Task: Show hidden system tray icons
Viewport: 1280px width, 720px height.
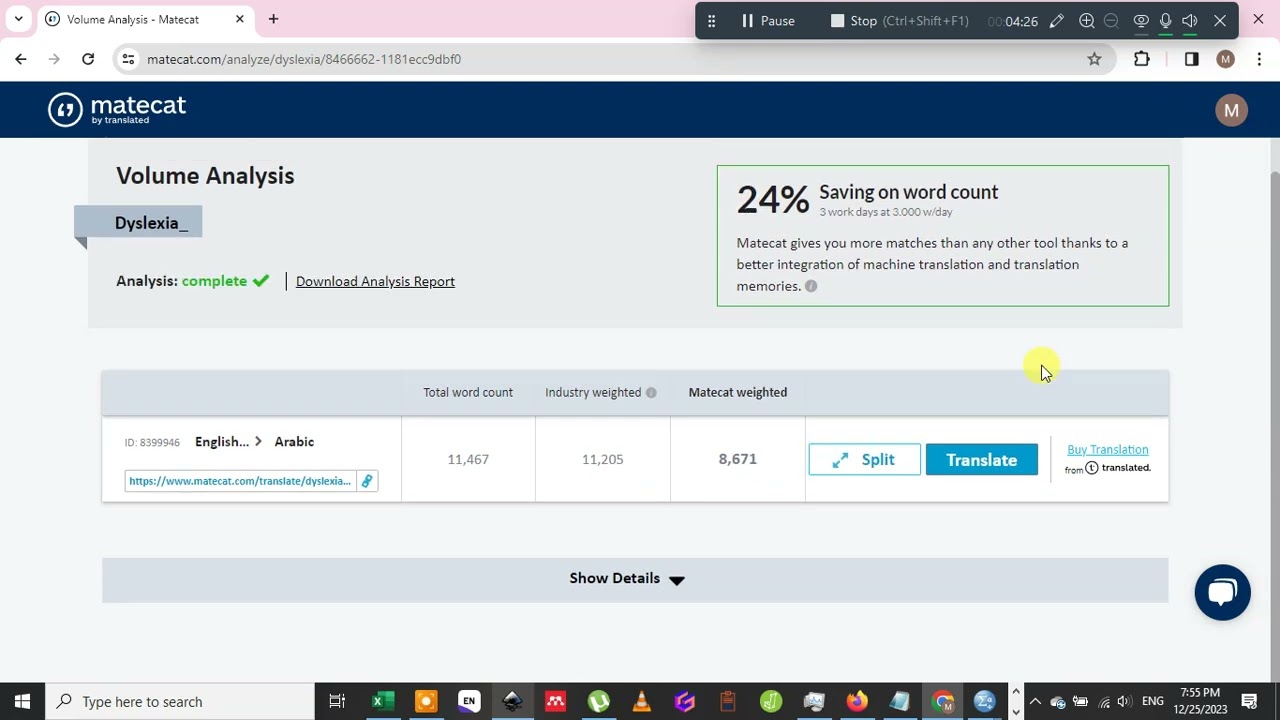Action: pos(1035,701)
